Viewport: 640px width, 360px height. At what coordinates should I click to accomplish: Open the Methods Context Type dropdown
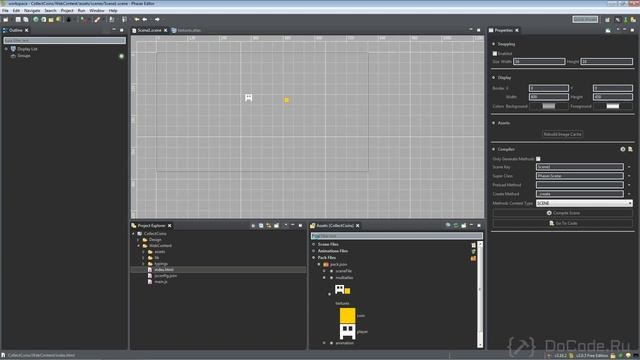584,203
